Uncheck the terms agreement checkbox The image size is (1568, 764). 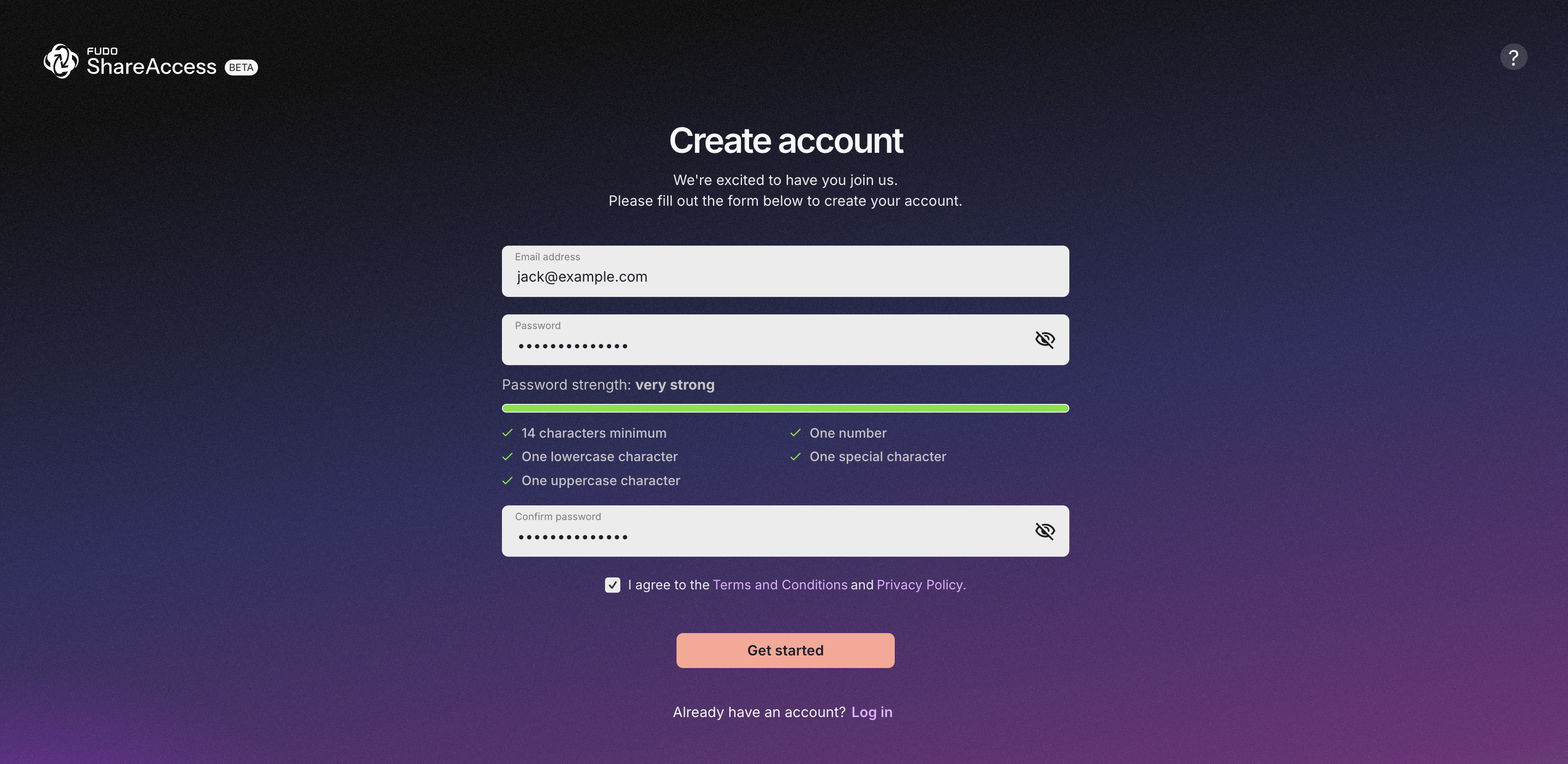point(612,585)
